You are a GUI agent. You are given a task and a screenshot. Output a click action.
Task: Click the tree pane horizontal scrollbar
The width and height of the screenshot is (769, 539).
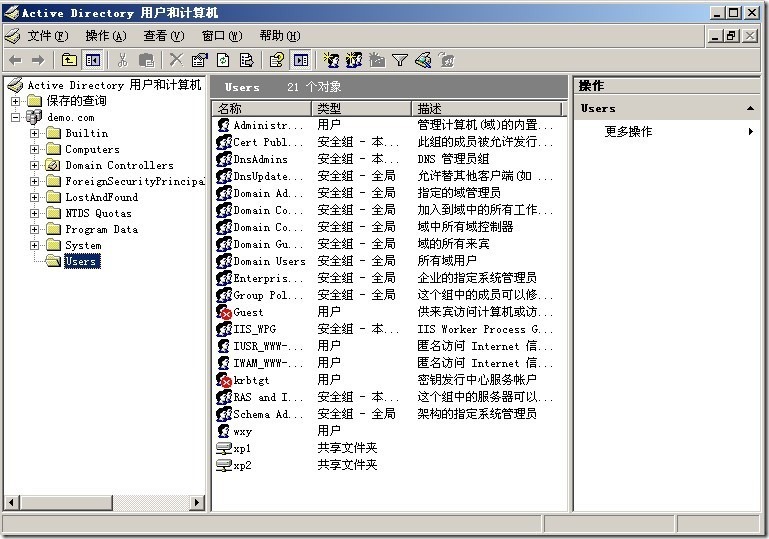coord(104,503)
